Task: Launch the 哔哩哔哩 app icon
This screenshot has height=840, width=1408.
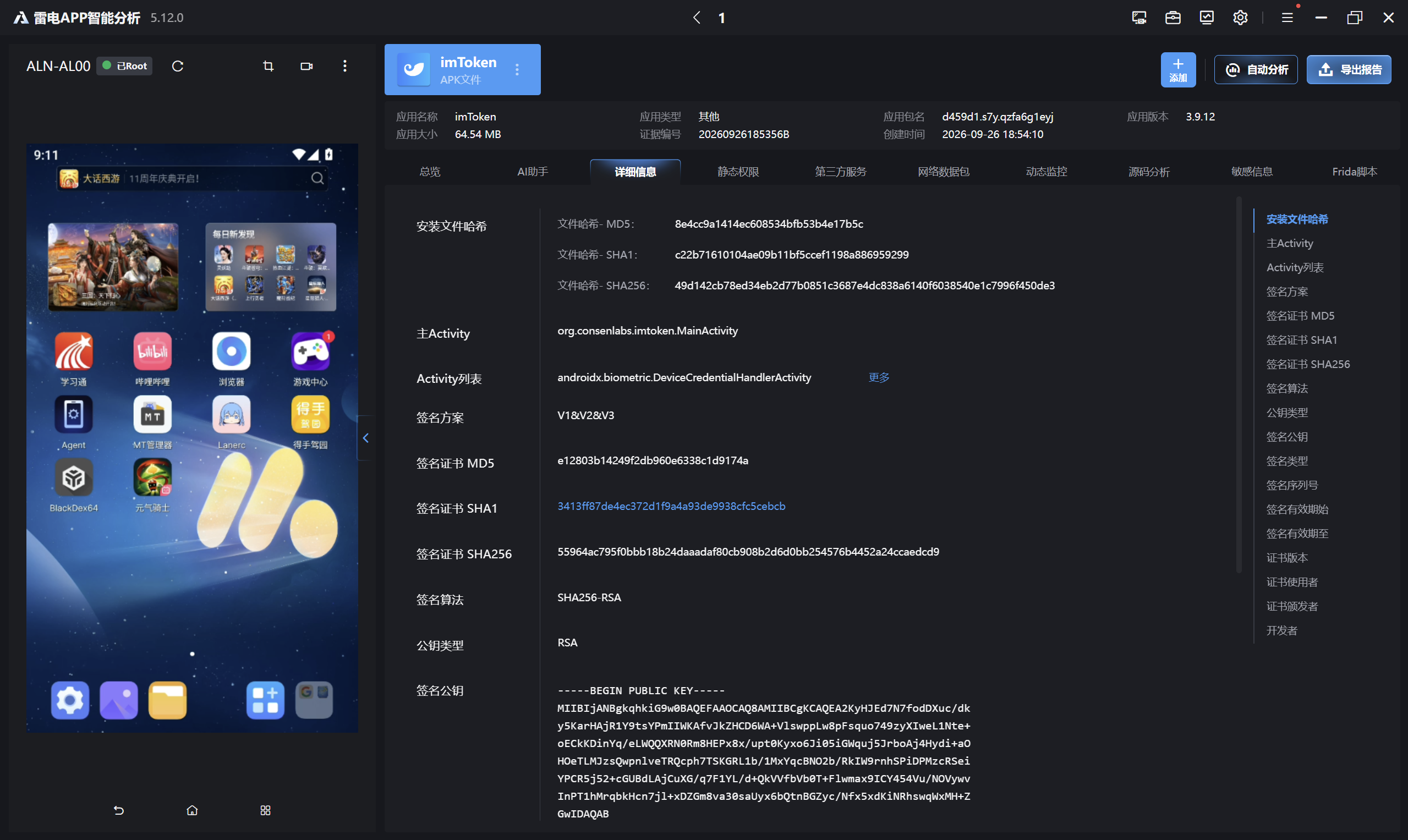Action: (152, 359)
